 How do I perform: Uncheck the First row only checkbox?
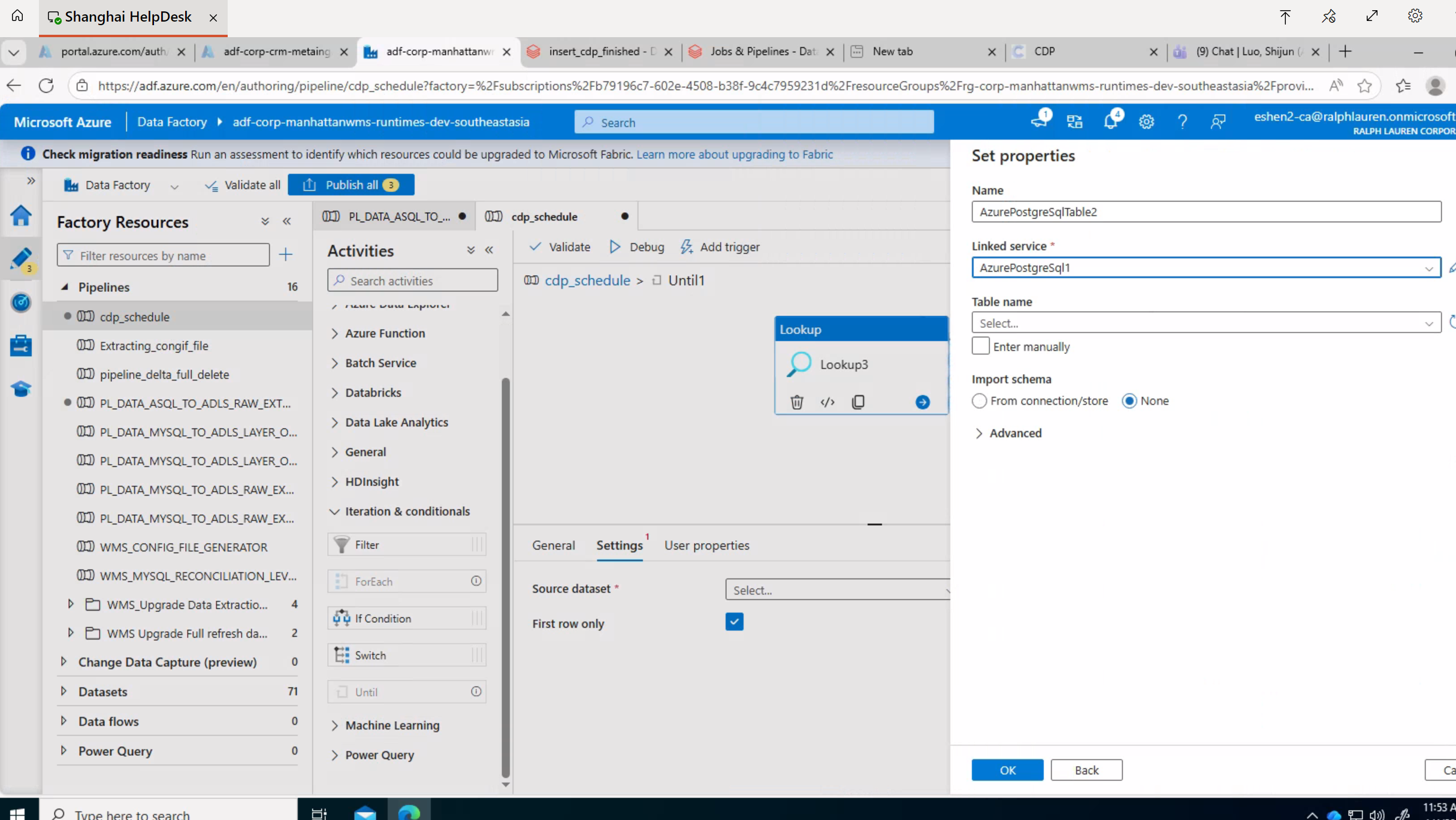734,622
